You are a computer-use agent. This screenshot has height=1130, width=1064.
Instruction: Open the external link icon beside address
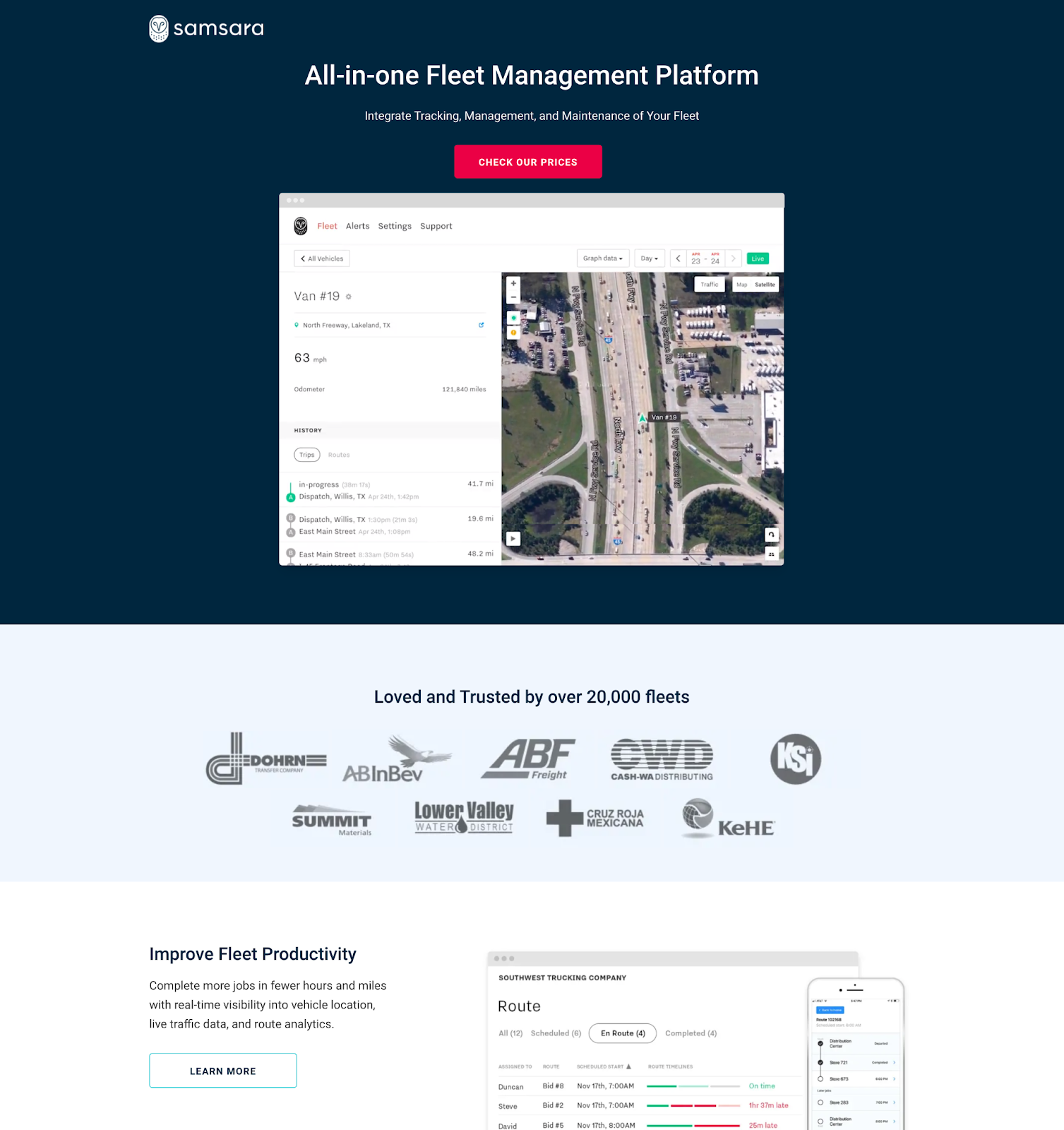(x=482, y=325)
